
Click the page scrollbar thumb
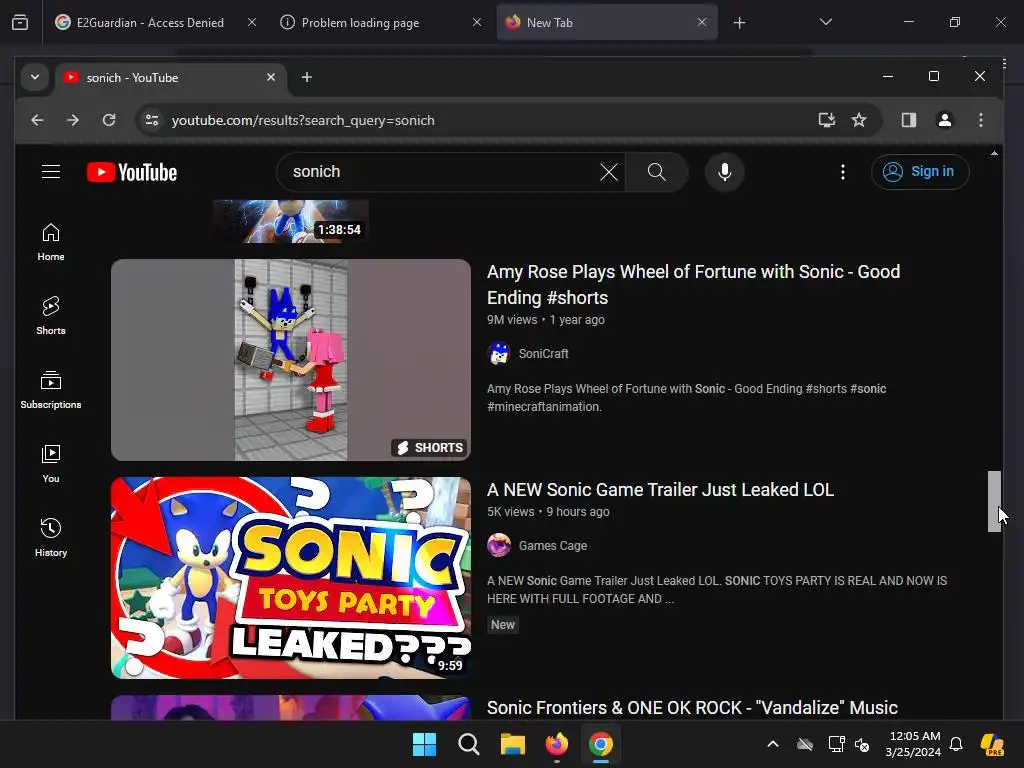[x=994, y=502]
